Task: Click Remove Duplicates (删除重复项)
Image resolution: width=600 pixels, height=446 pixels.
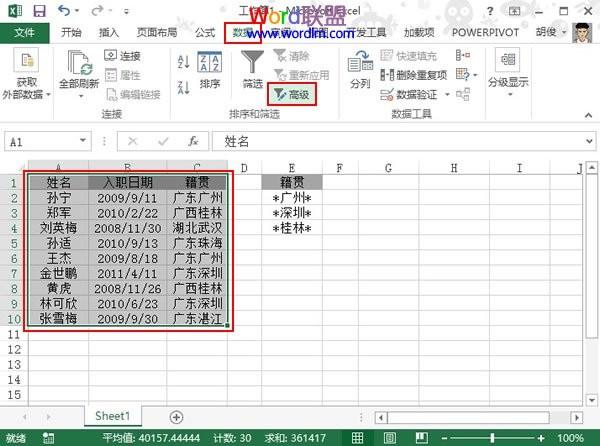Action: click(x=414, y=75)
